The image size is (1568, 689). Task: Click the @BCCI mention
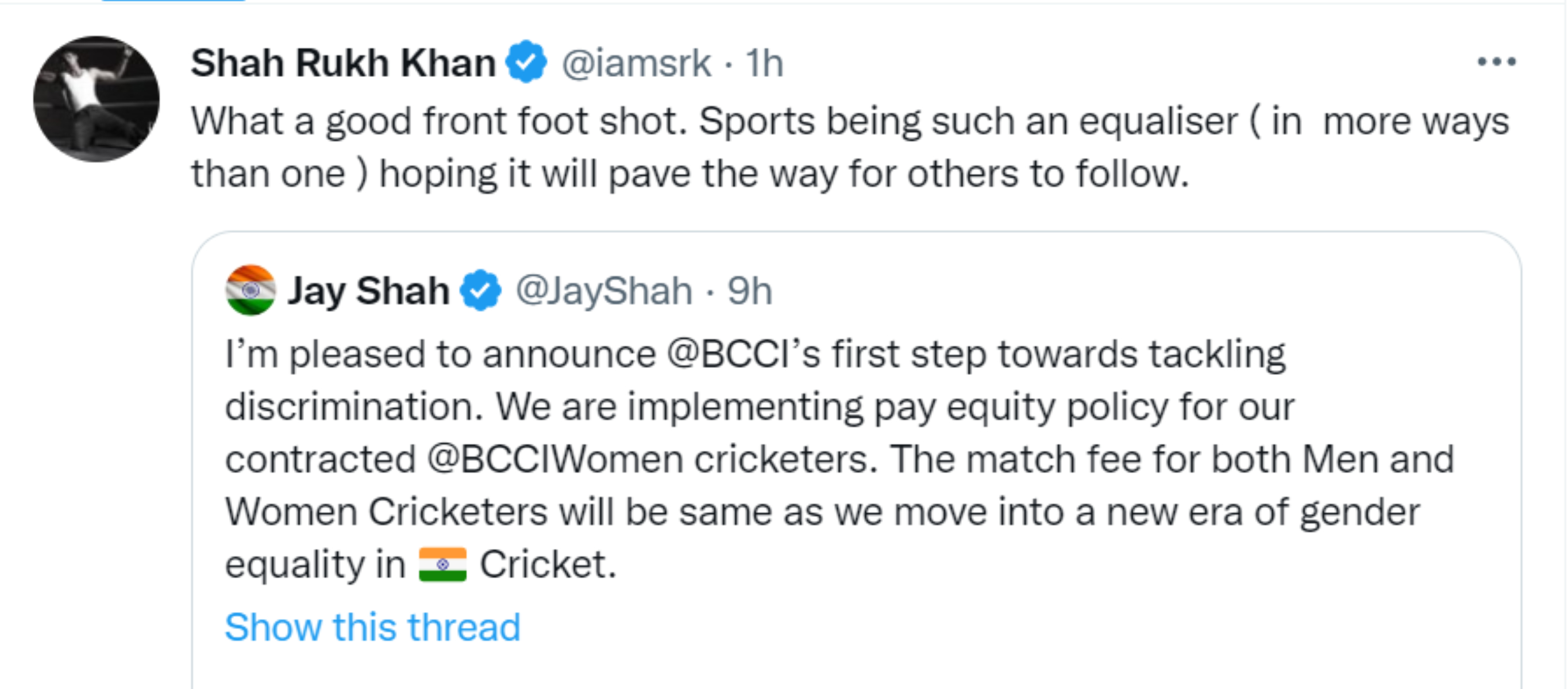point(728,354)
